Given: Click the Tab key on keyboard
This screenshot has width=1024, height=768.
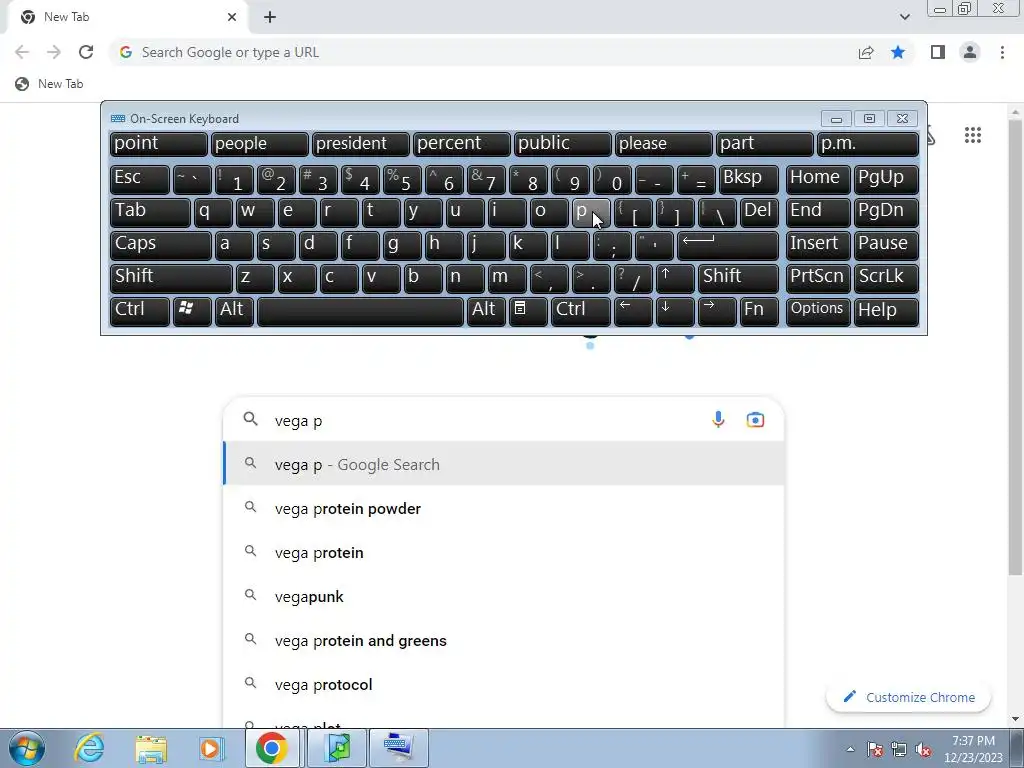Looking at the screenshot, I should click(x=150, y=212).
